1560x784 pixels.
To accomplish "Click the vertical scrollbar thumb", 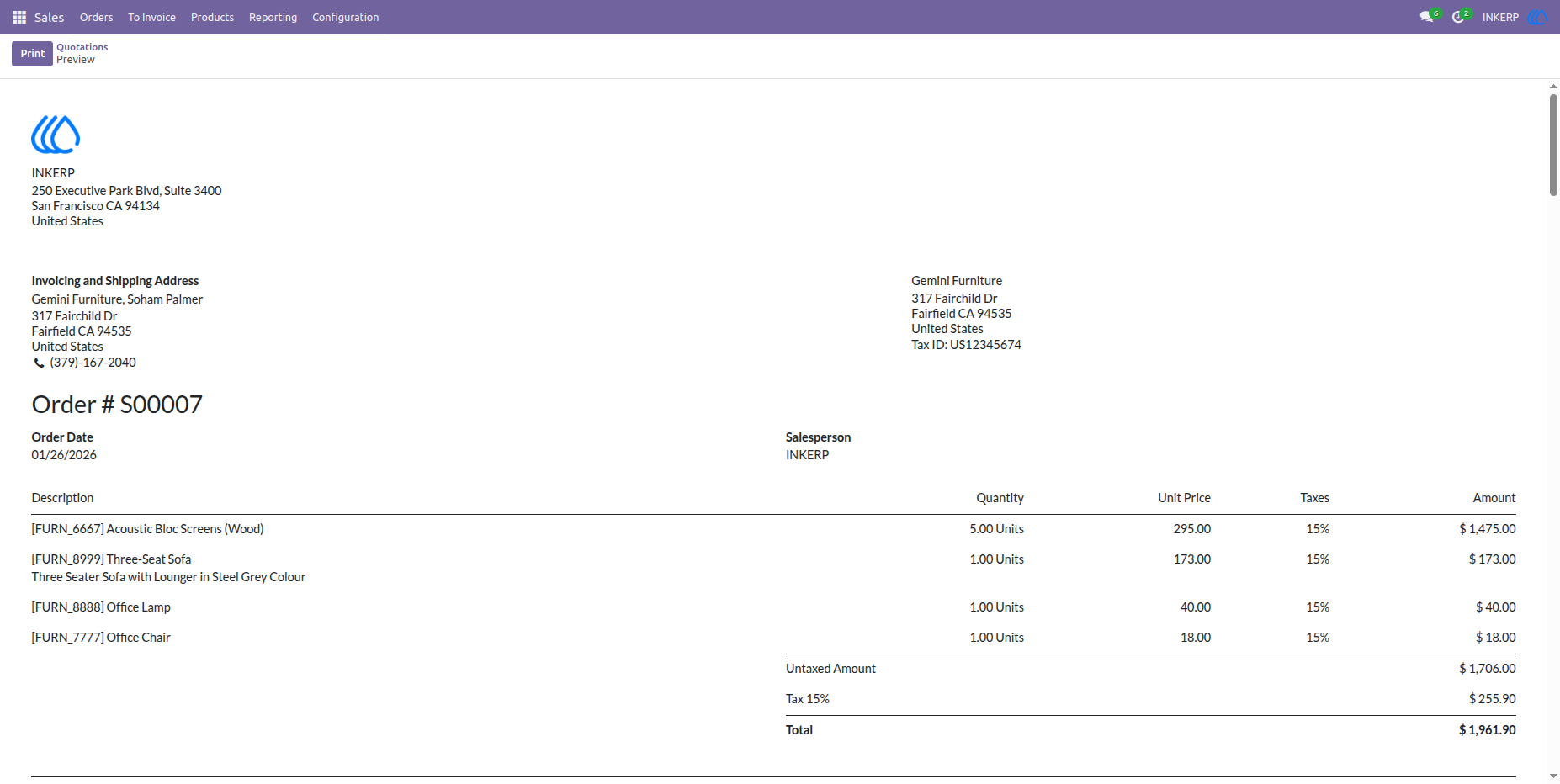I will click(x=1553, y=145).
